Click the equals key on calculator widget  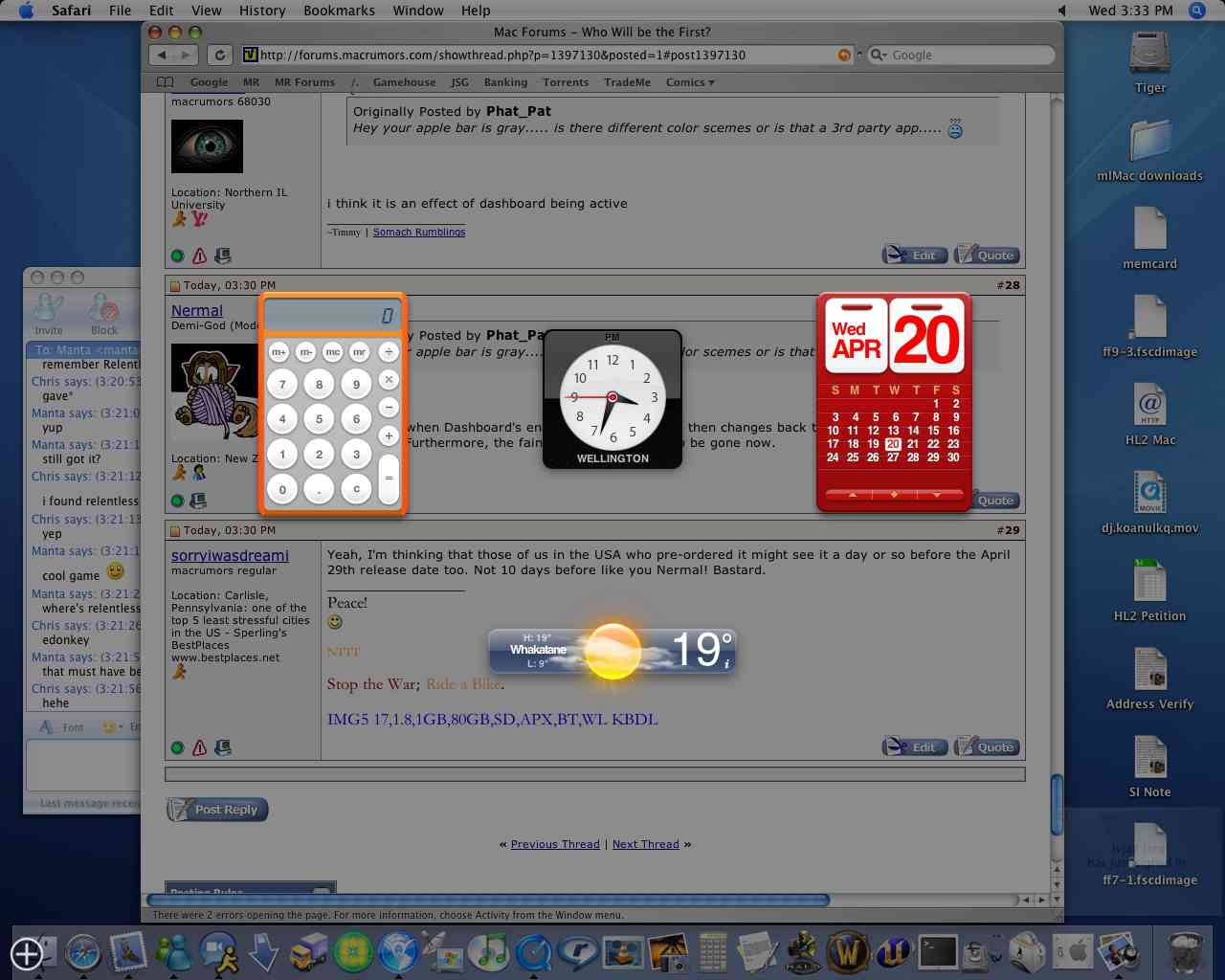tap(389, 478)
